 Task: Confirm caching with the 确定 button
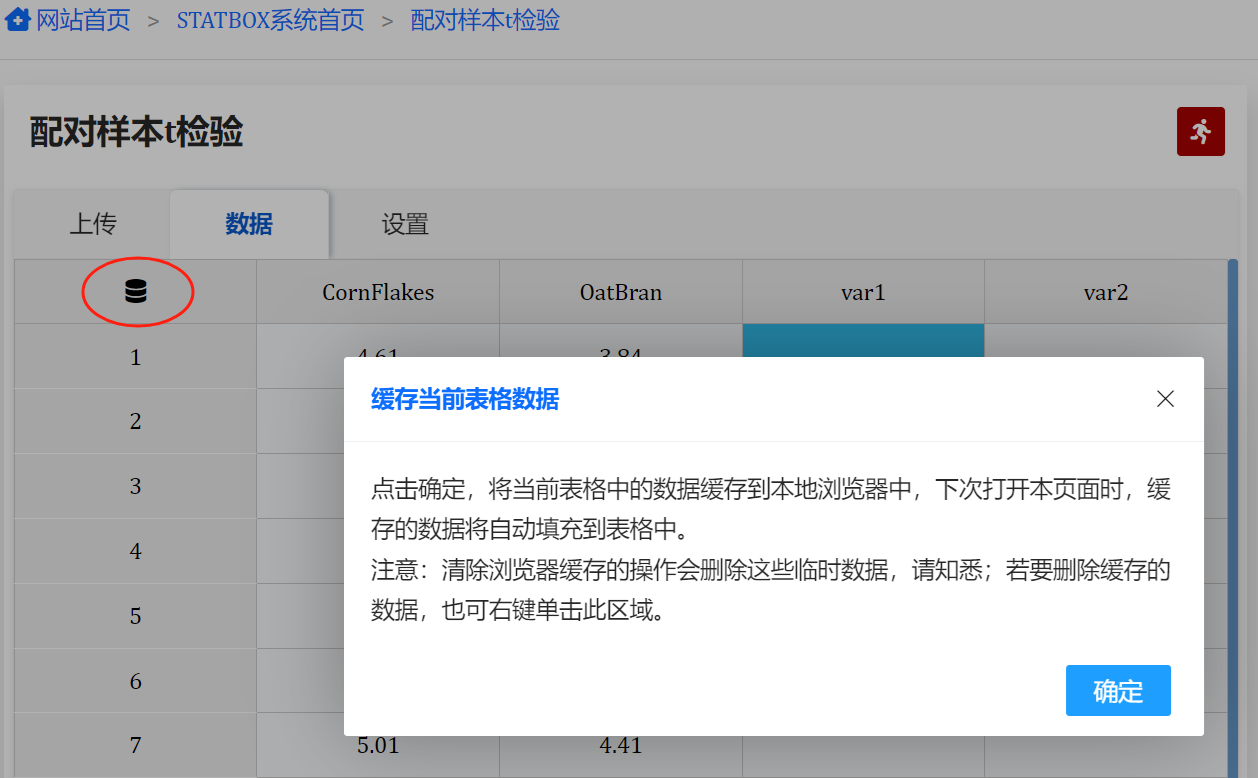1118,691
